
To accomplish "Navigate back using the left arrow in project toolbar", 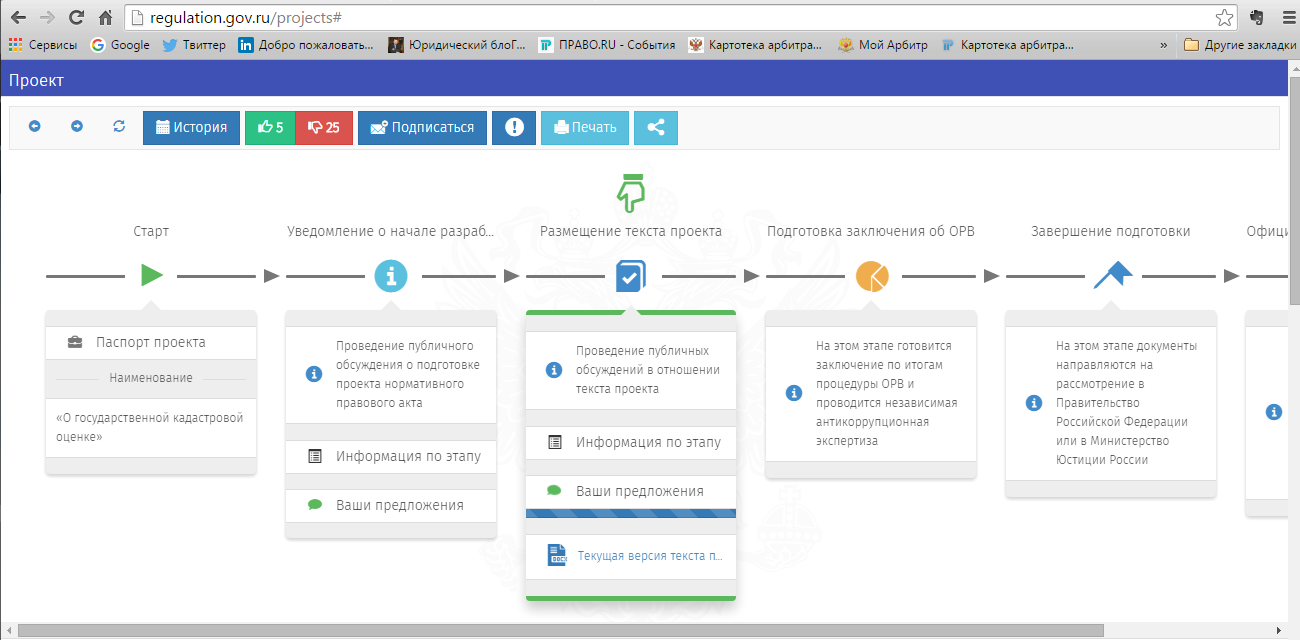I will click(x=36, y=127).
